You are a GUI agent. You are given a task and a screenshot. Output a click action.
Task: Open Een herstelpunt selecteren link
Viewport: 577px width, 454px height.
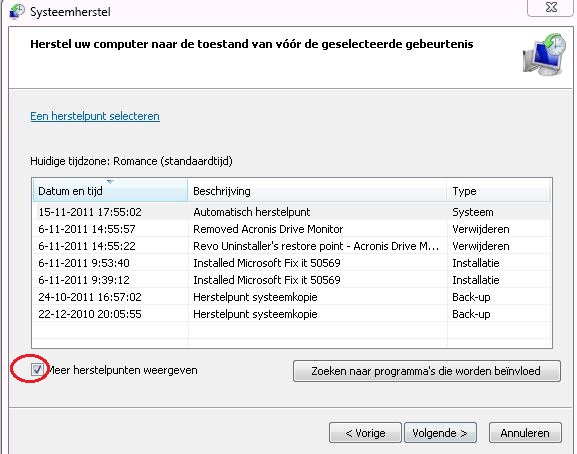click(95, 116)
